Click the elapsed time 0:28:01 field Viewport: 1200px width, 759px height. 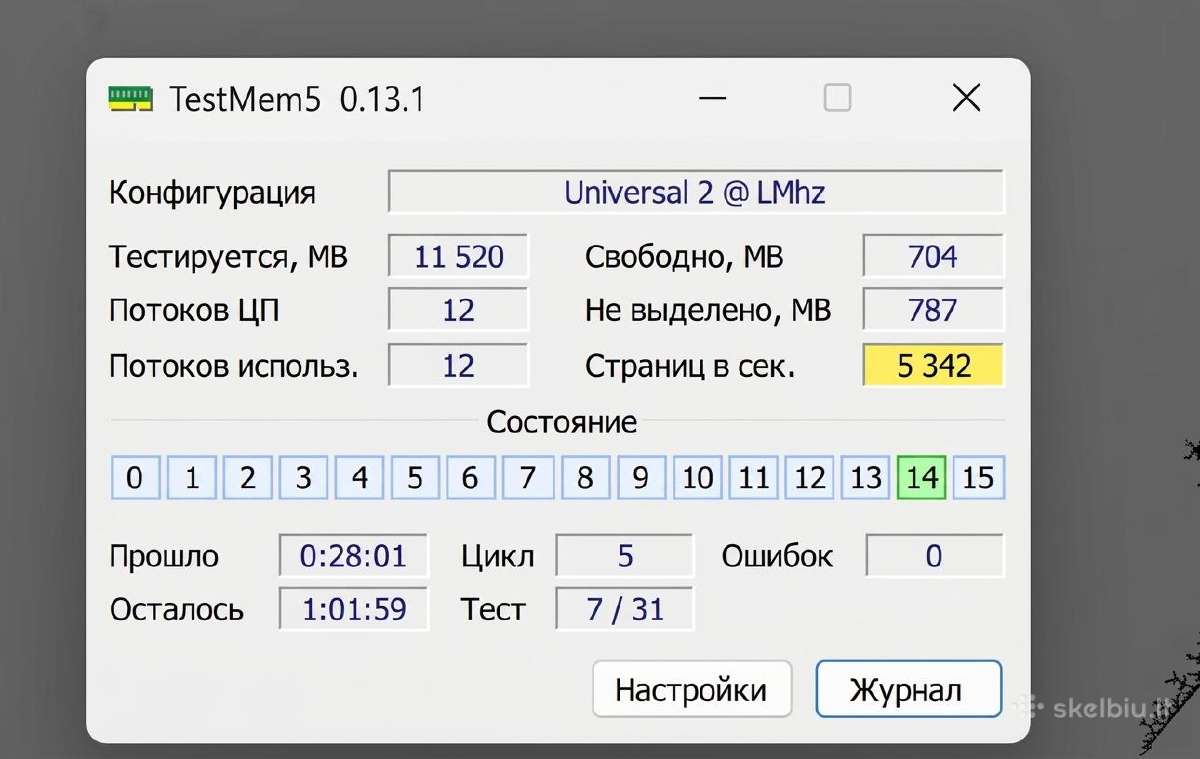353,556
